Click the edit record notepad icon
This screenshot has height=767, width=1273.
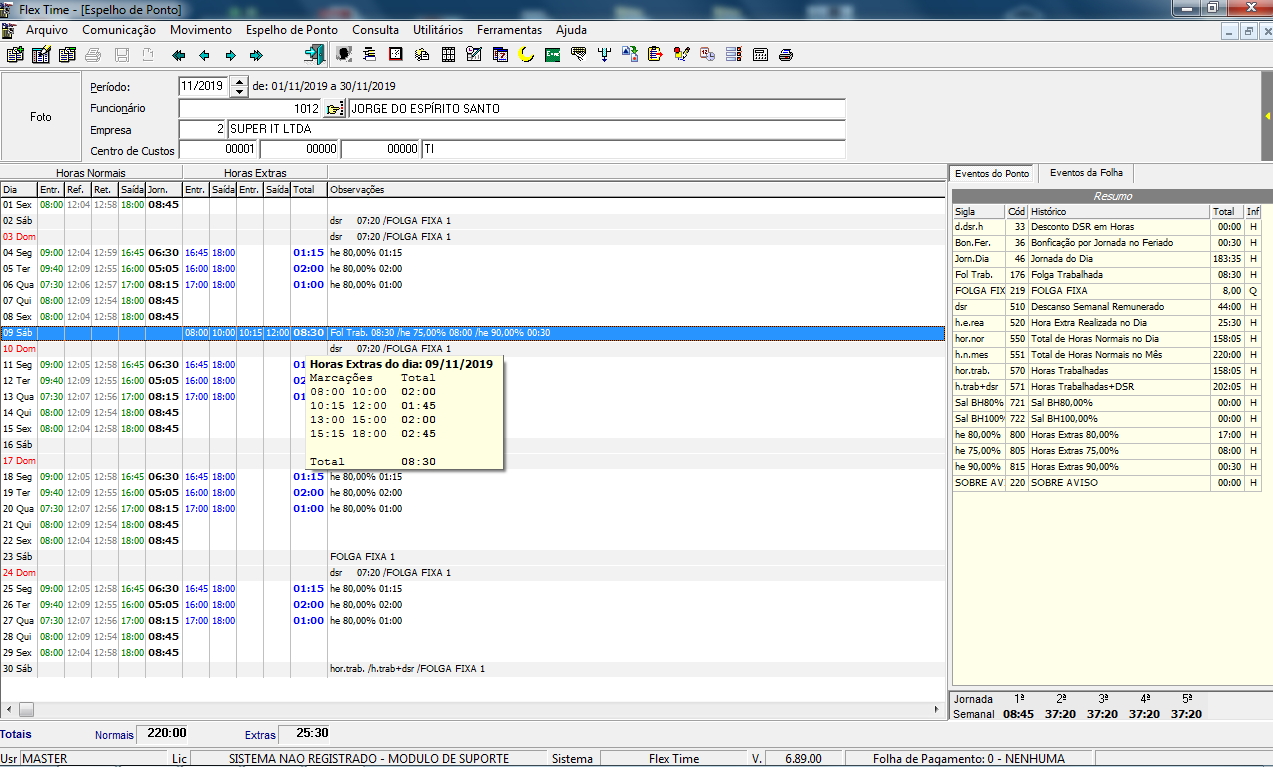click(x=41, y=55)
